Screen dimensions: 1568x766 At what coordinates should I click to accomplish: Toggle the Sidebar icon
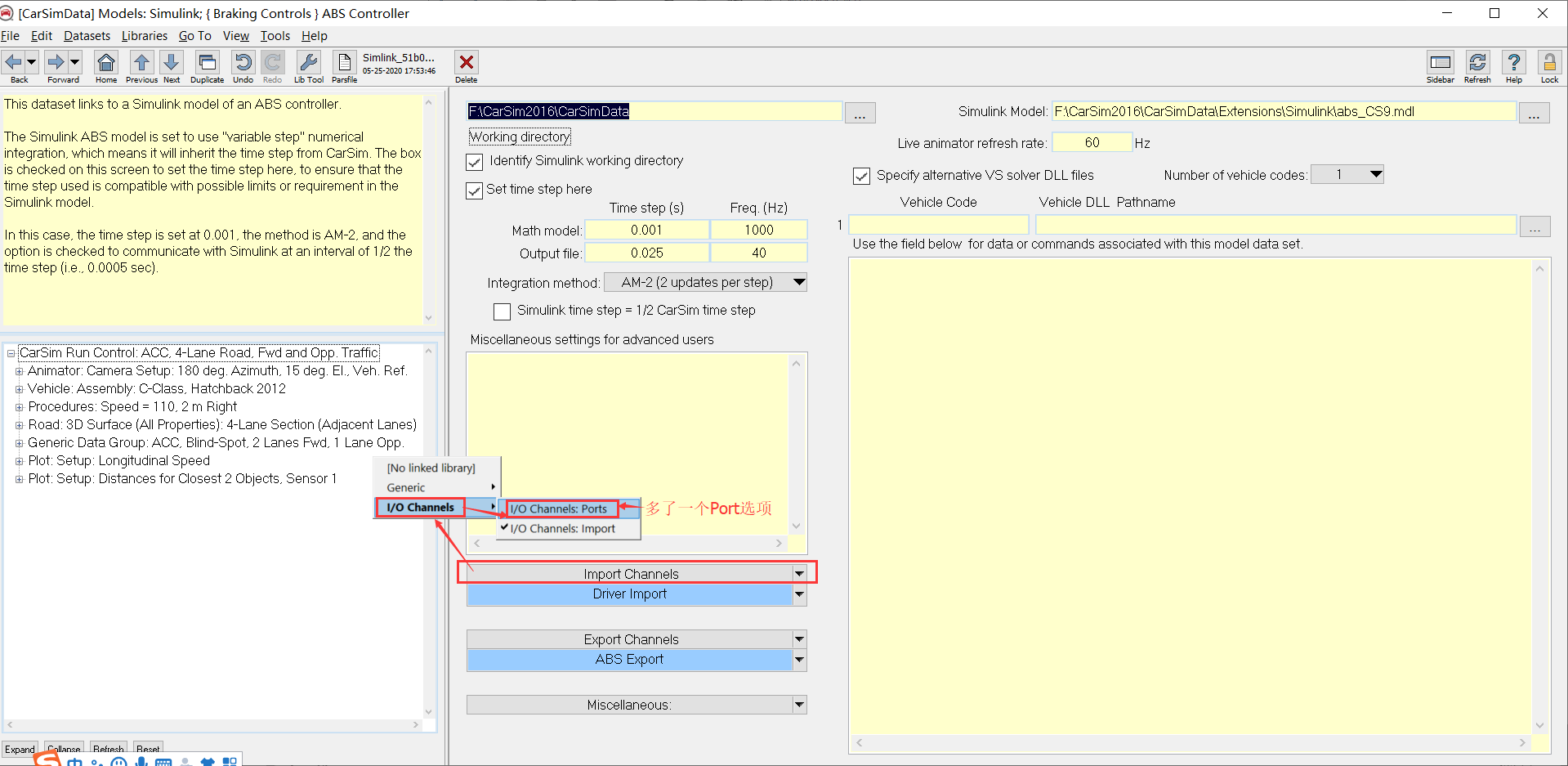tap(1441, 62)
